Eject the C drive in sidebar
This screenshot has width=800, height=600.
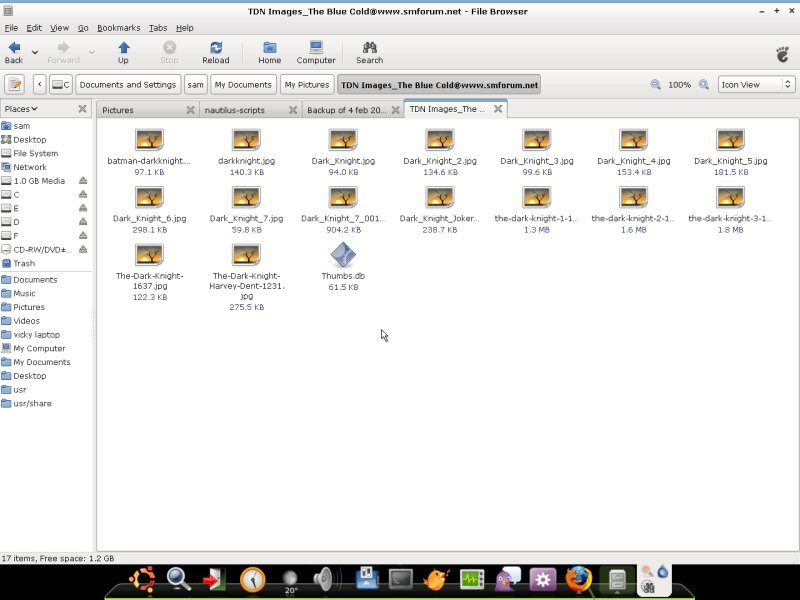[x=83, y=194]
